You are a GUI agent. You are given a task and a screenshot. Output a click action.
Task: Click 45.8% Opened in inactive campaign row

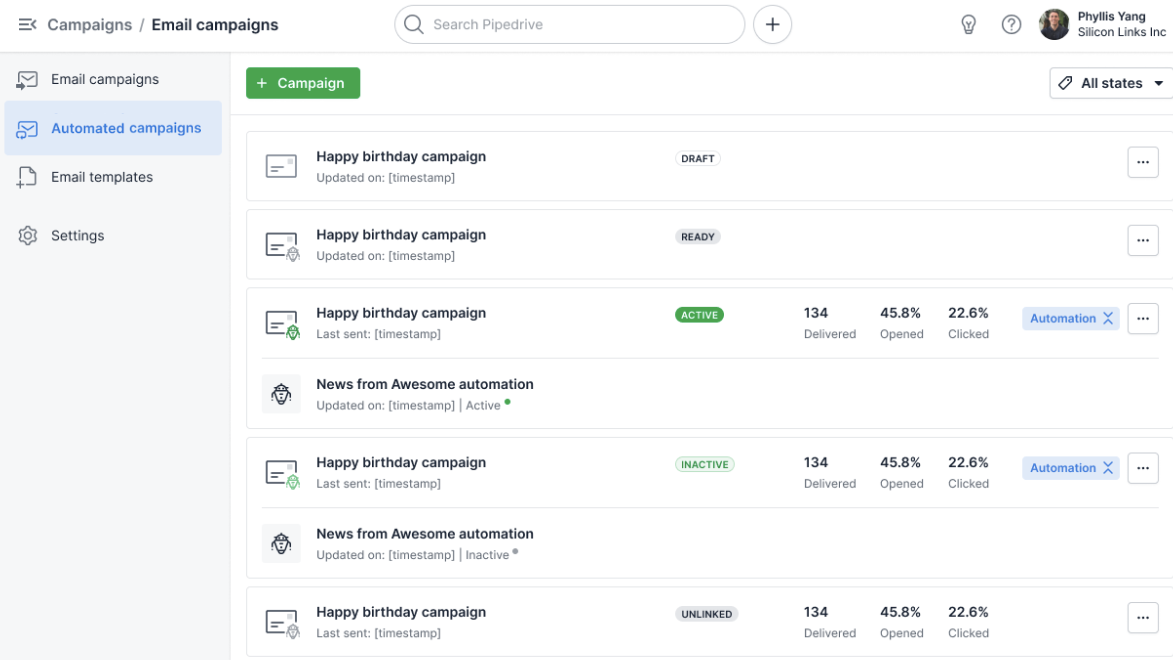pos(901,472)
